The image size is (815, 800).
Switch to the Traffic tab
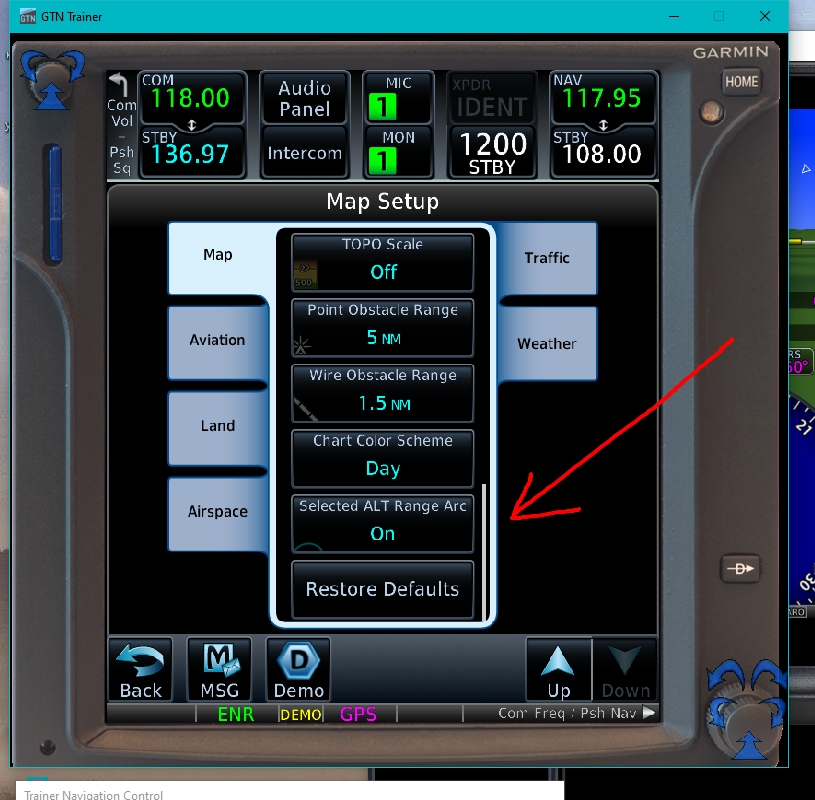point(547,258)
